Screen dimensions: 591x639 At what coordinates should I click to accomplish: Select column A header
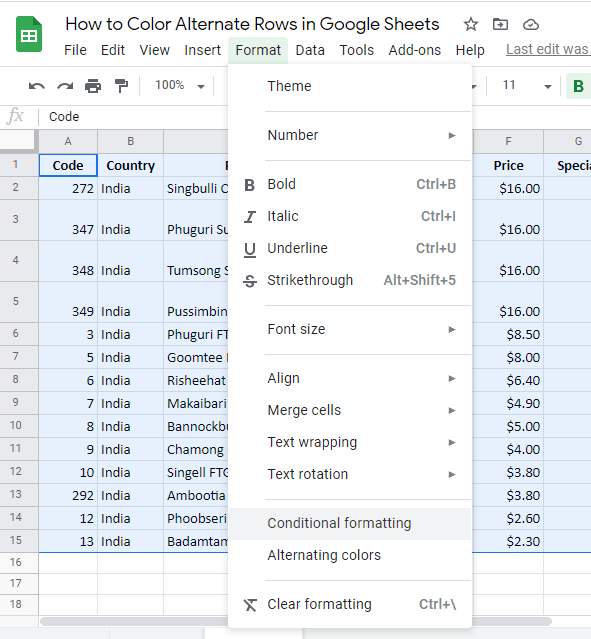click(x=68, y=141)
